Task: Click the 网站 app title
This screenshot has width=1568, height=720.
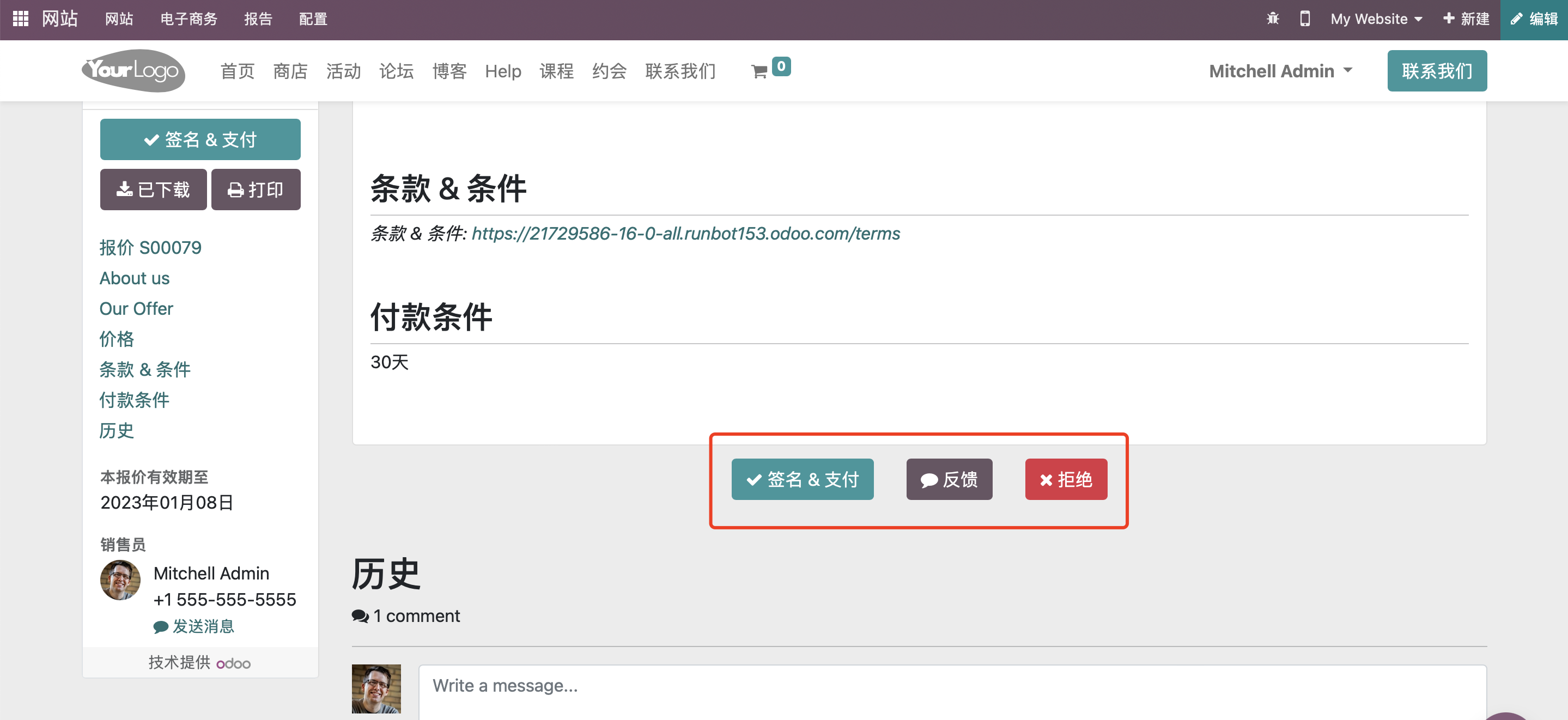Action: coord(59,19)
